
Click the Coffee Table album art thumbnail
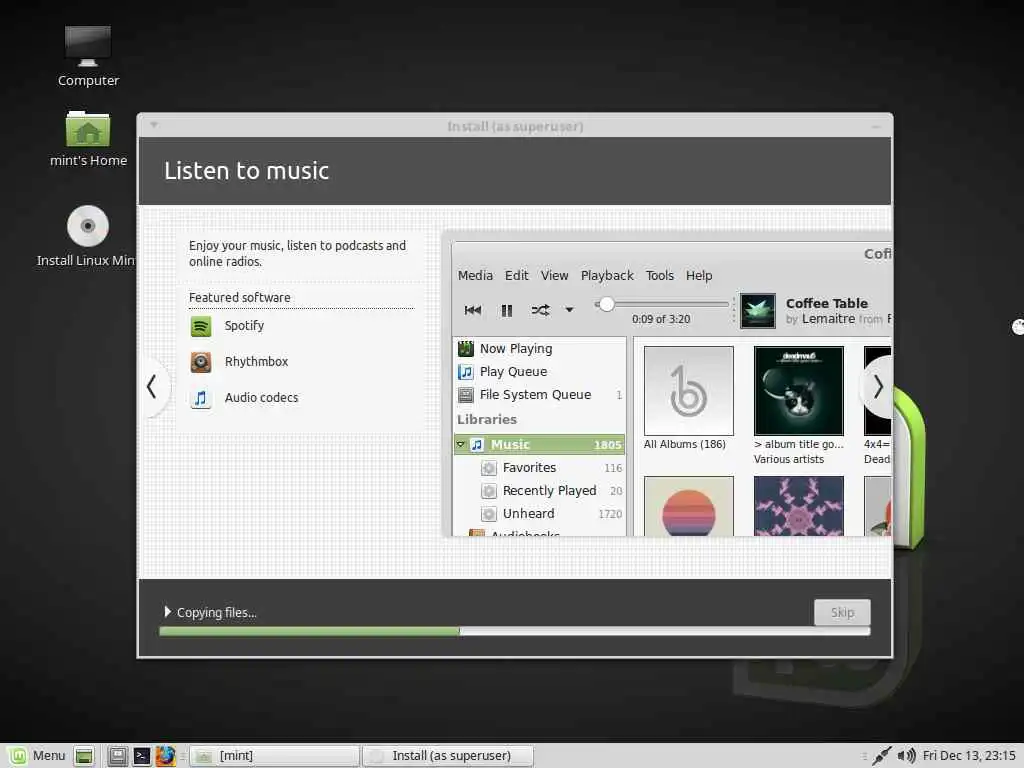(758, 311)
